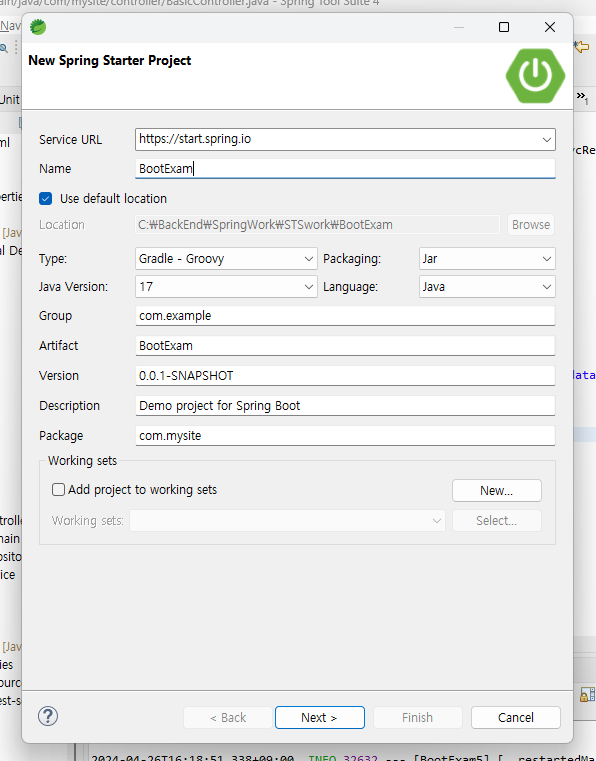Click the Browse location button
Screen dimensions: 596x761
pos(531,225)
